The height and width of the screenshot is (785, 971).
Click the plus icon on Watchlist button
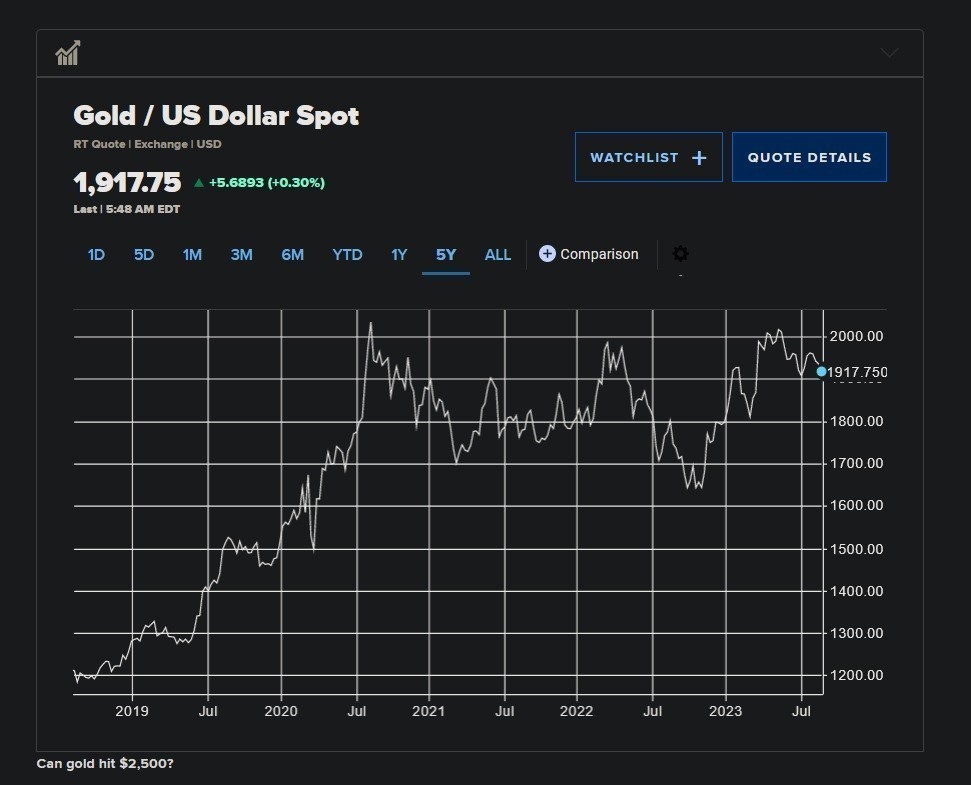tap(699, 158)
